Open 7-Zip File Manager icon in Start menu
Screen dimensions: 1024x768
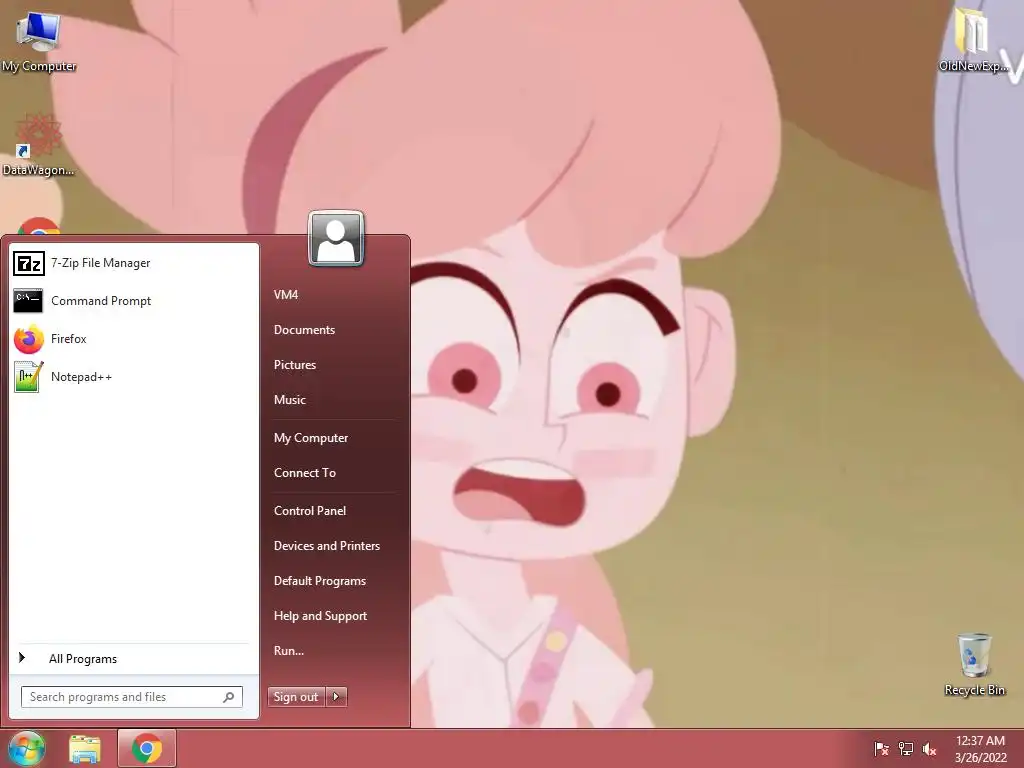tap(29, 263)
